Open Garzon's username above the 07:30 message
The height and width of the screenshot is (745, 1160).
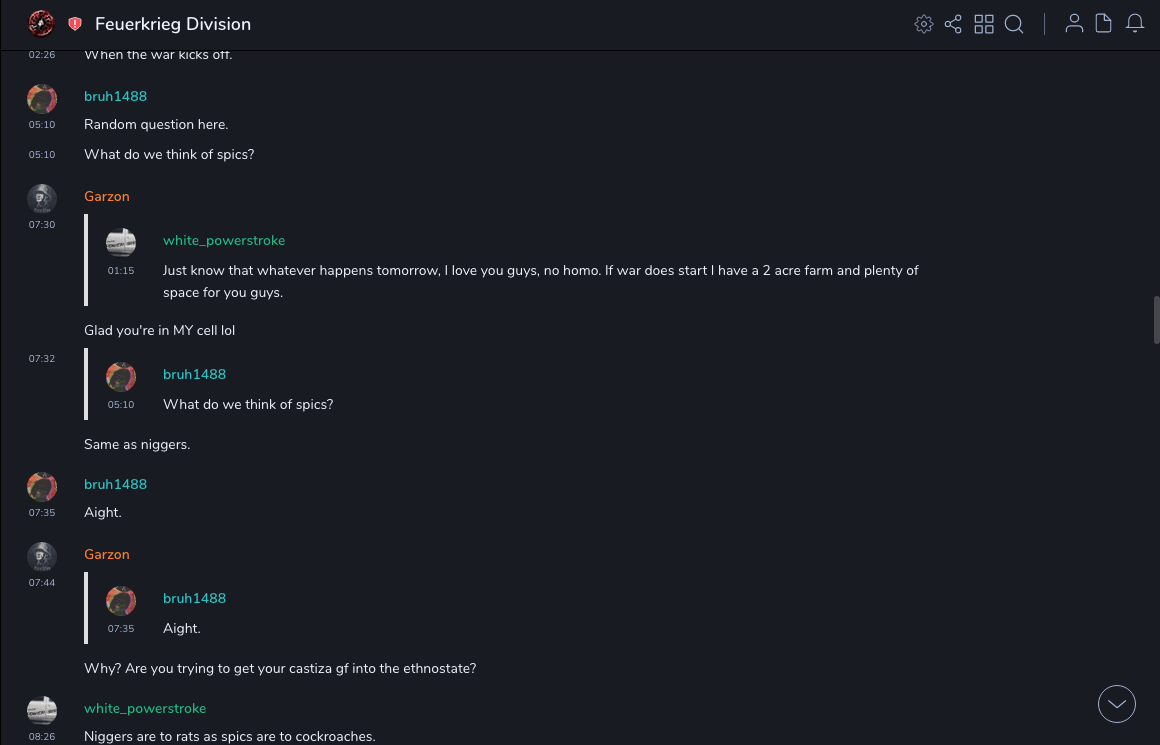pos(107,197)
